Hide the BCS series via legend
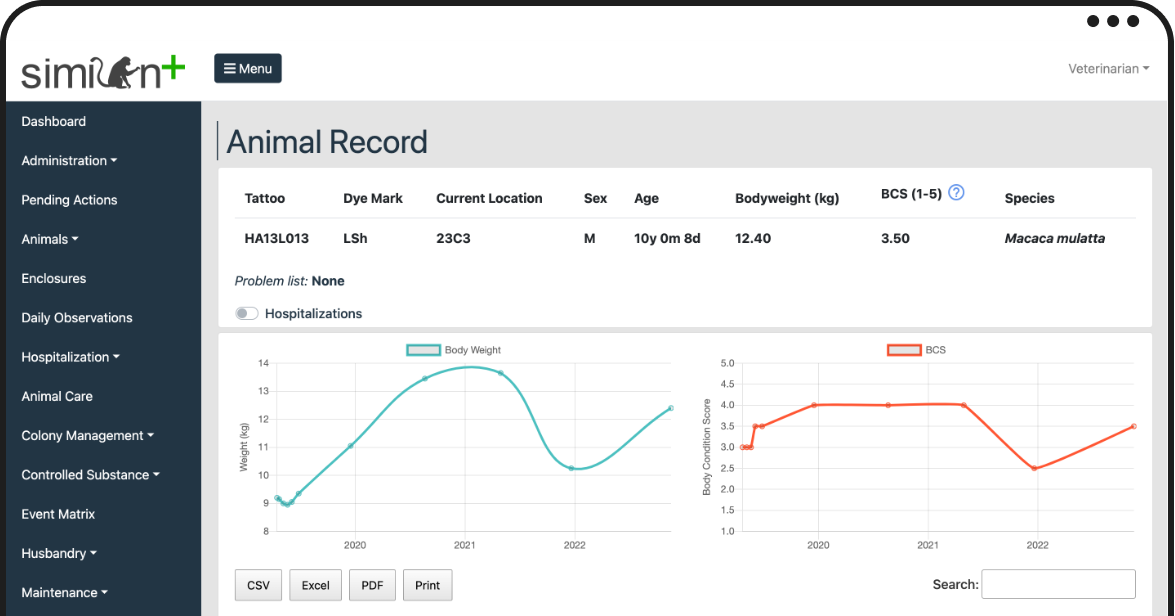Viewport: 1175px width, 616px height. pos(904,350)
